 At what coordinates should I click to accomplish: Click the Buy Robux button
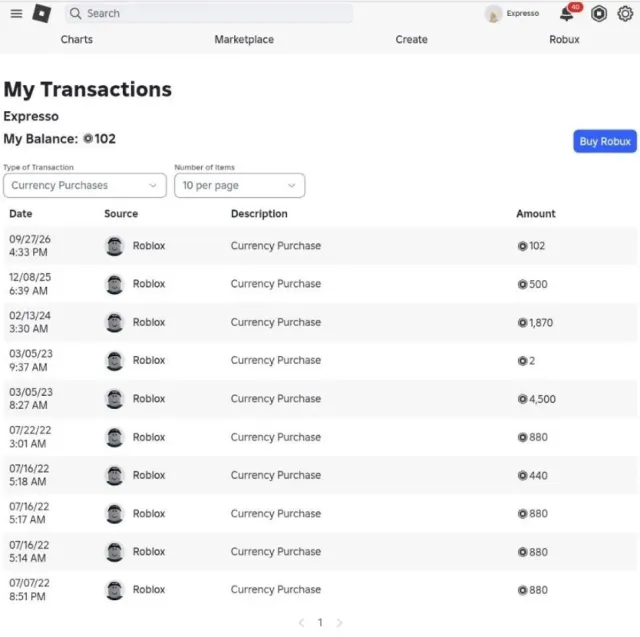pyautogui.click(x=605, y=142)
